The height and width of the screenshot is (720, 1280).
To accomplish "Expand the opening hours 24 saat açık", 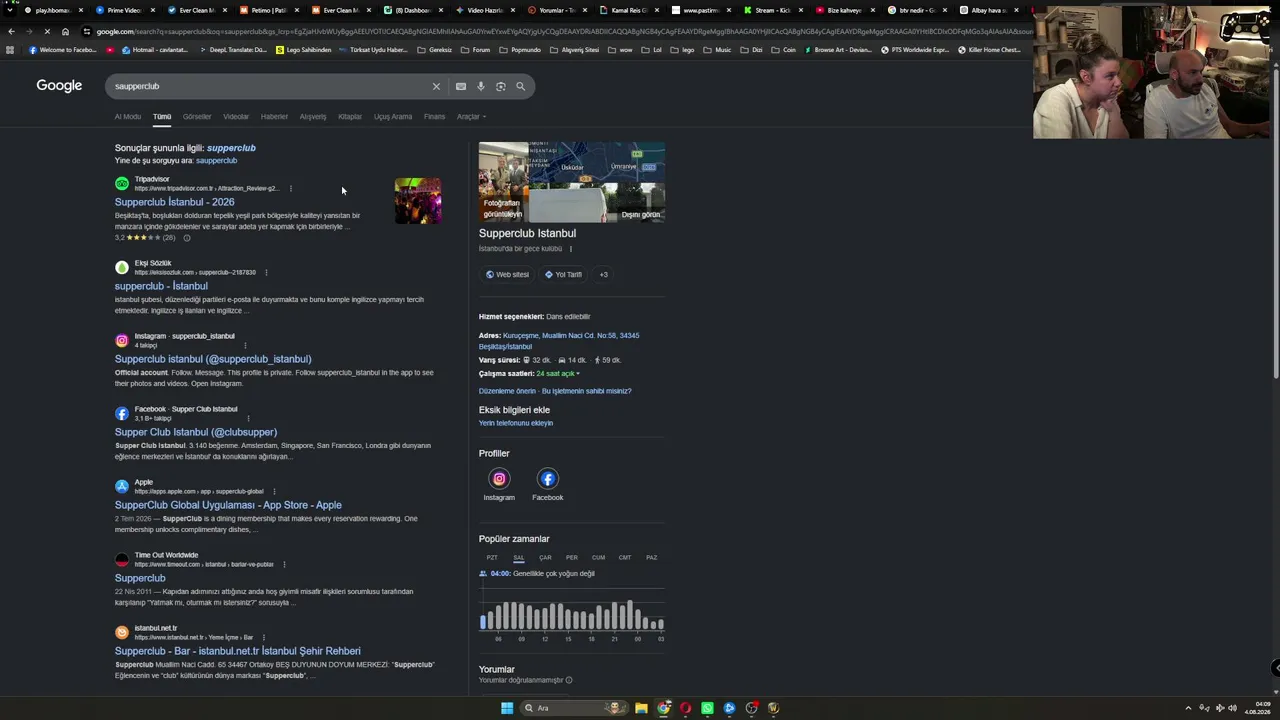I will (x=558, y=374).
